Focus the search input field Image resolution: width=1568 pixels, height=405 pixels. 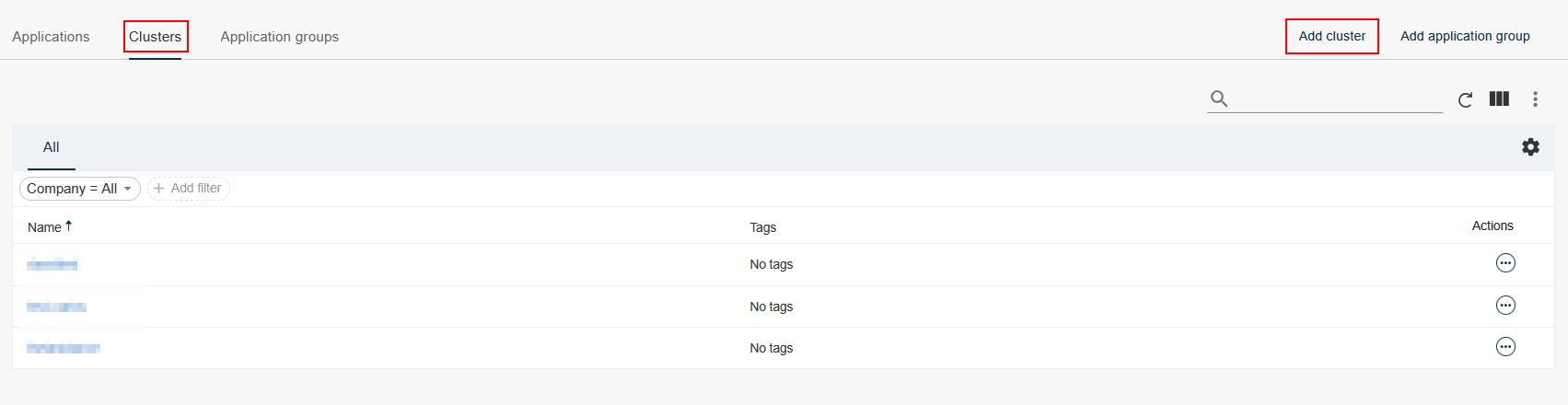1336,98
